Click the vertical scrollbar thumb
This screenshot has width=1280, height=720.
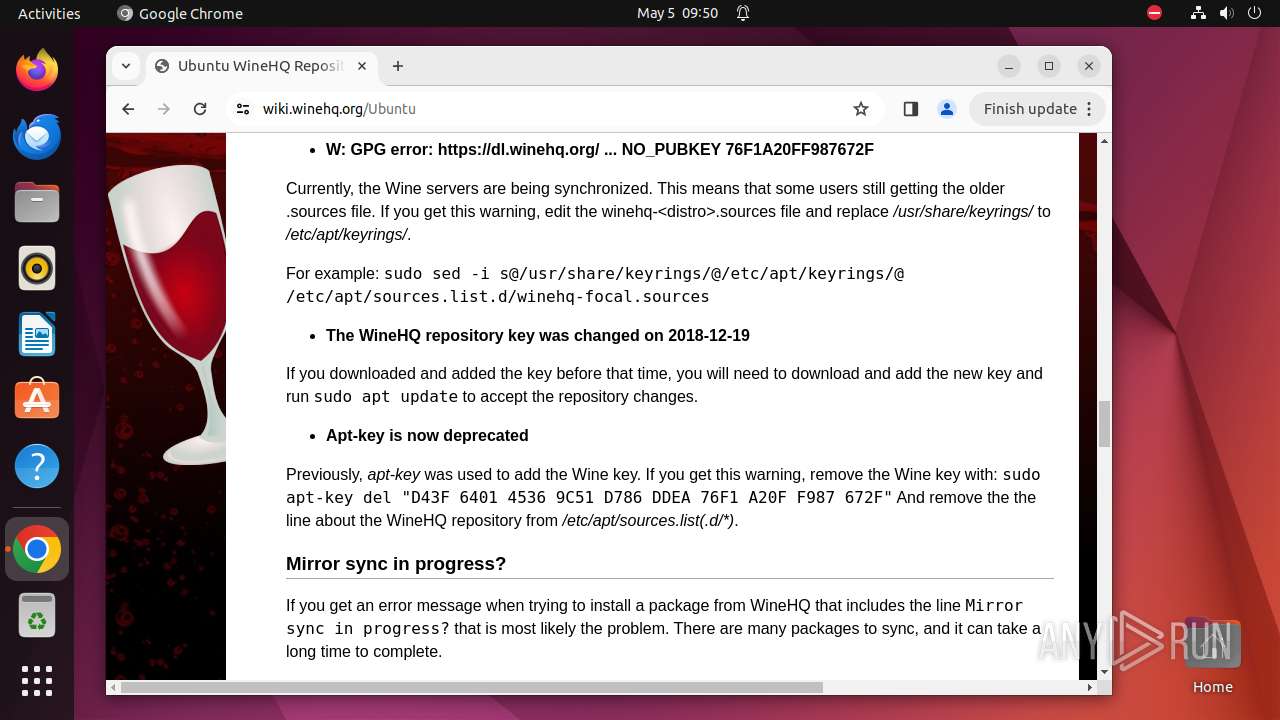[1105, 424]
